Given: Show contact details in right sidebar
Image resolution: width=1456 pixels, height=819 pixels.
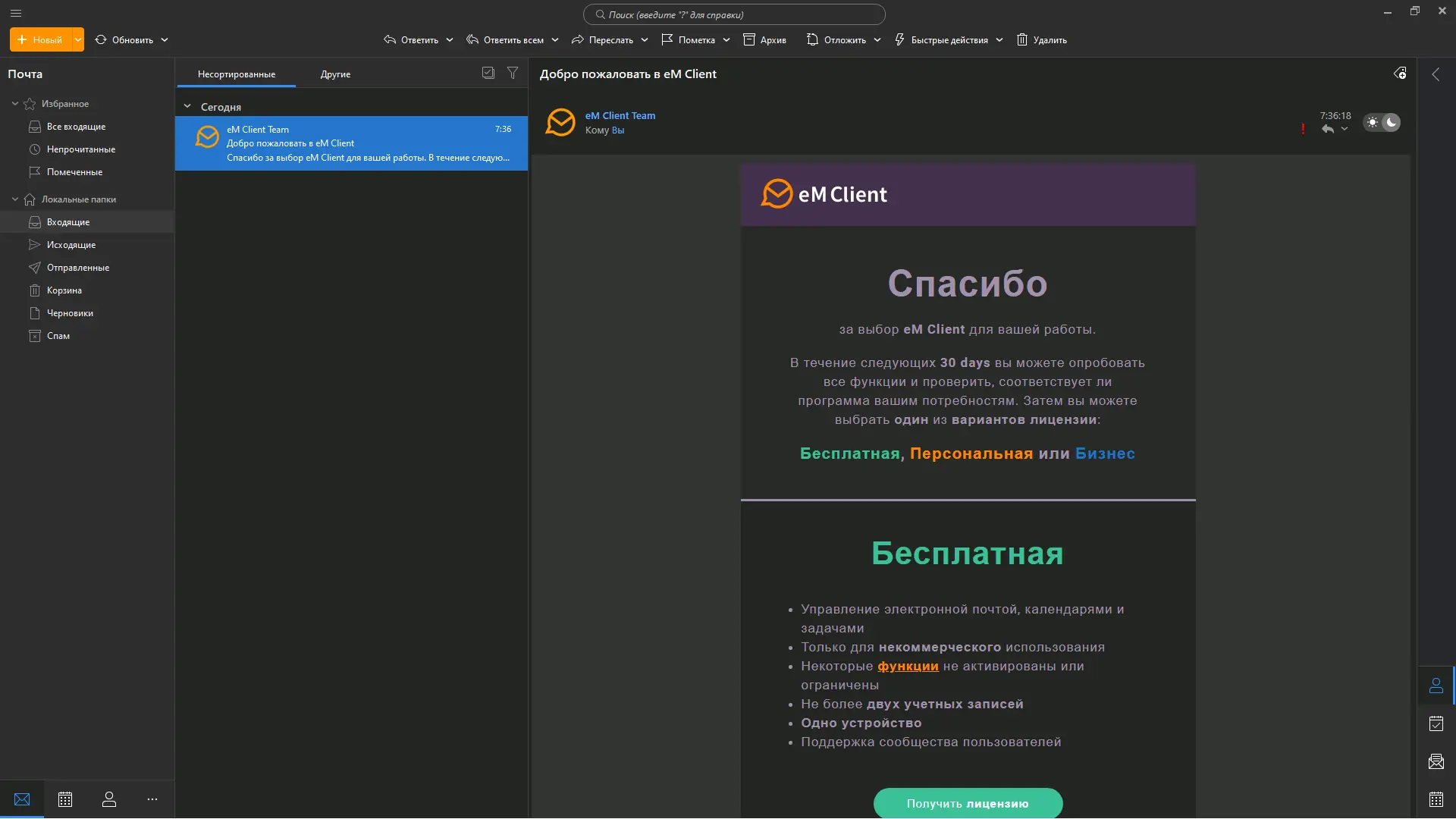Looking at the screenshot, I should (x=1436, y=686).
